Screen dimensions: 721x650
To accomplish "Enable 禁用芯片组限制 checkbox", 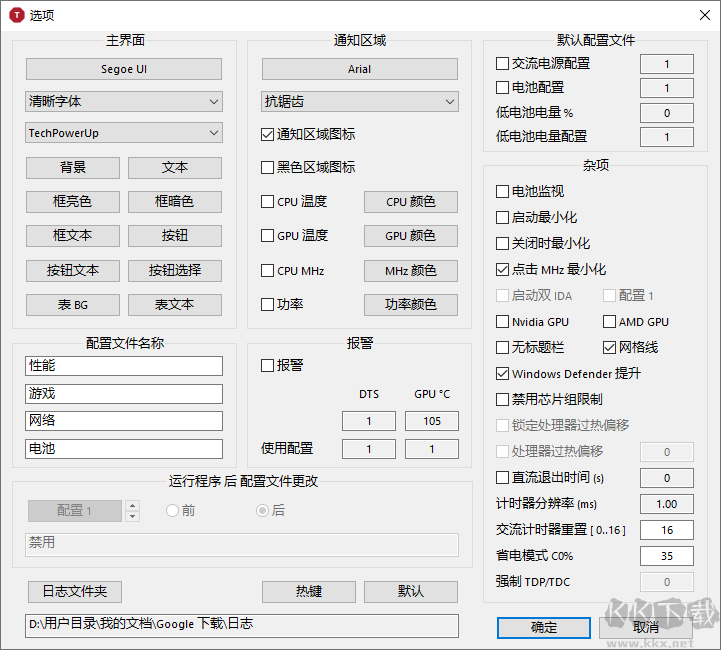I will [502, 399].
